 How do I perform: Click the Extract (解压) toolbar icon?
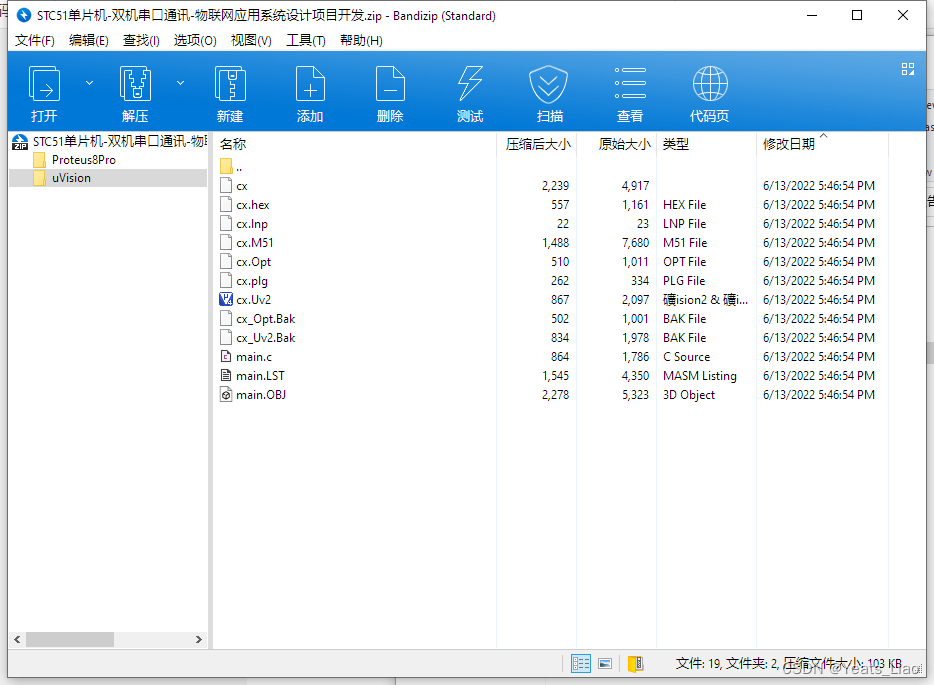pyautogui.click(x=135, y=83)
